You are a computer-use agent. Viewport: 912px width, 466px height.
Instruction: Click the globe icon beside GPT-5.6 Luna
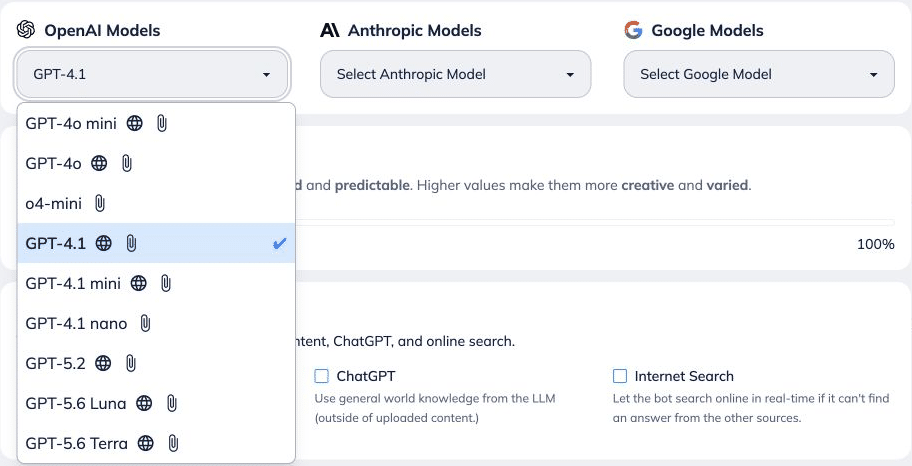(144, 403)
